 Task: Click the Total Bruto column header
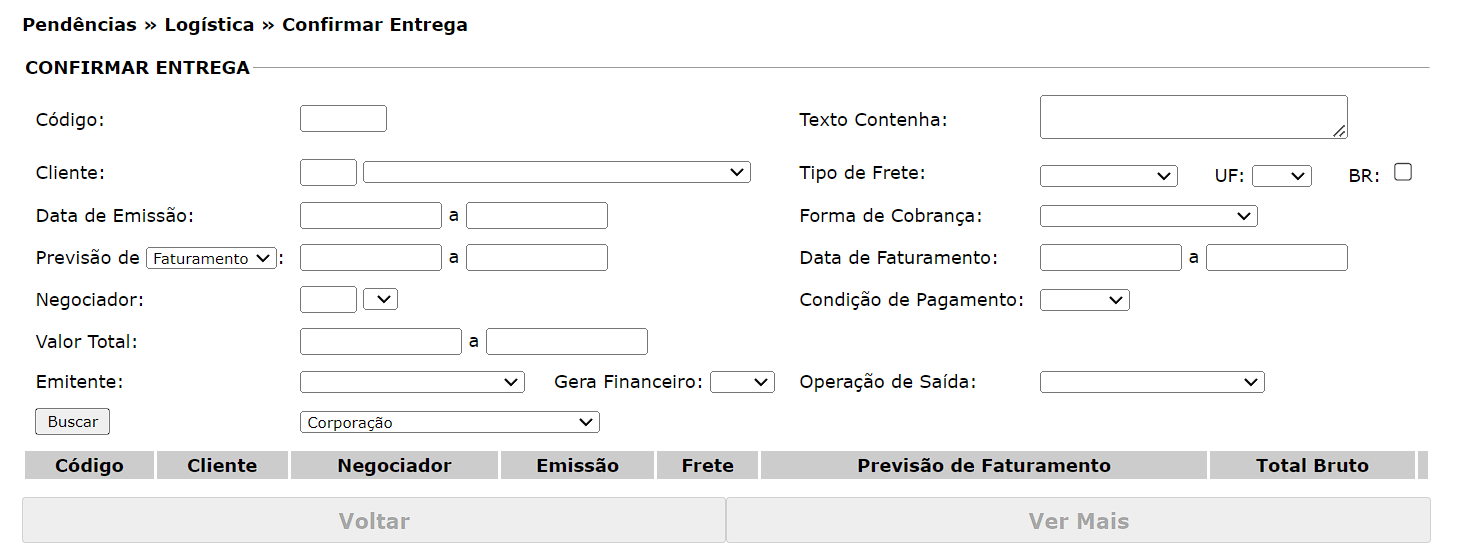[1312, 466]
